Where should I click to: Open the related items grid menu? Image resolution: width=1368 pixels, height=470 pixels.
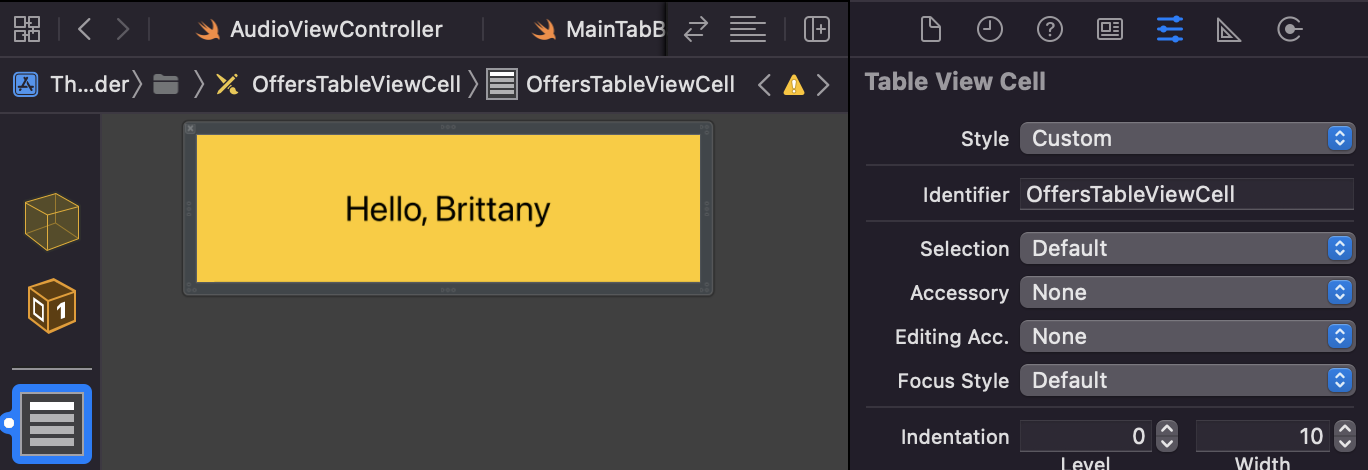(27, 29)
